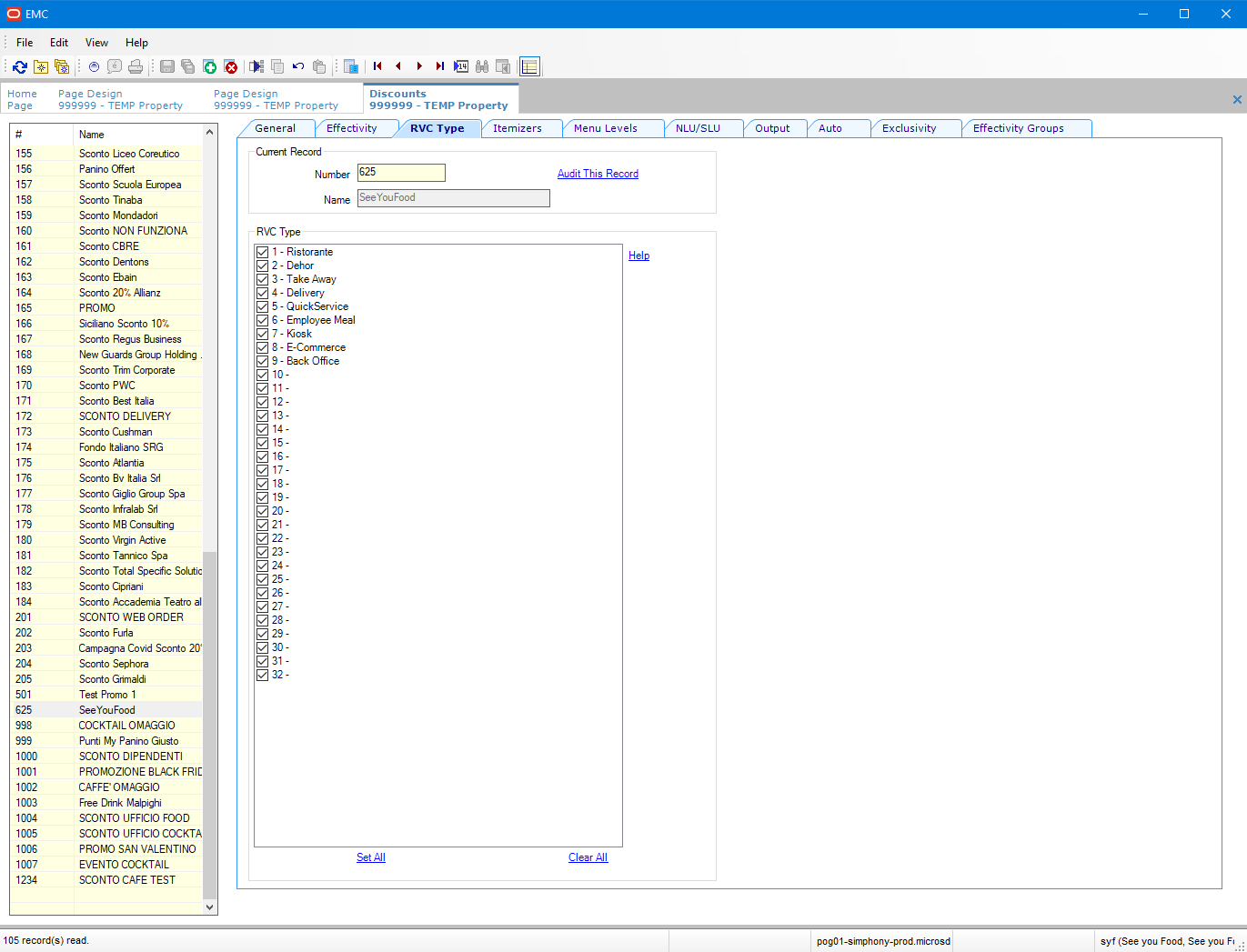Go to the first record arrow
Viewport: 1247px width, 952px height.
[x=377, y=66]
